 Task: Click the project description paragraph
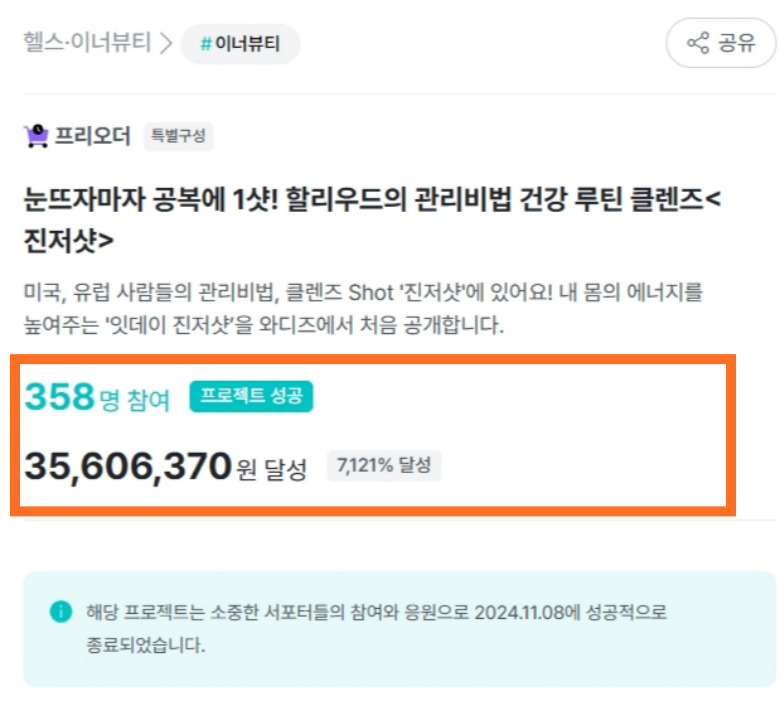[x=364, y=308]
